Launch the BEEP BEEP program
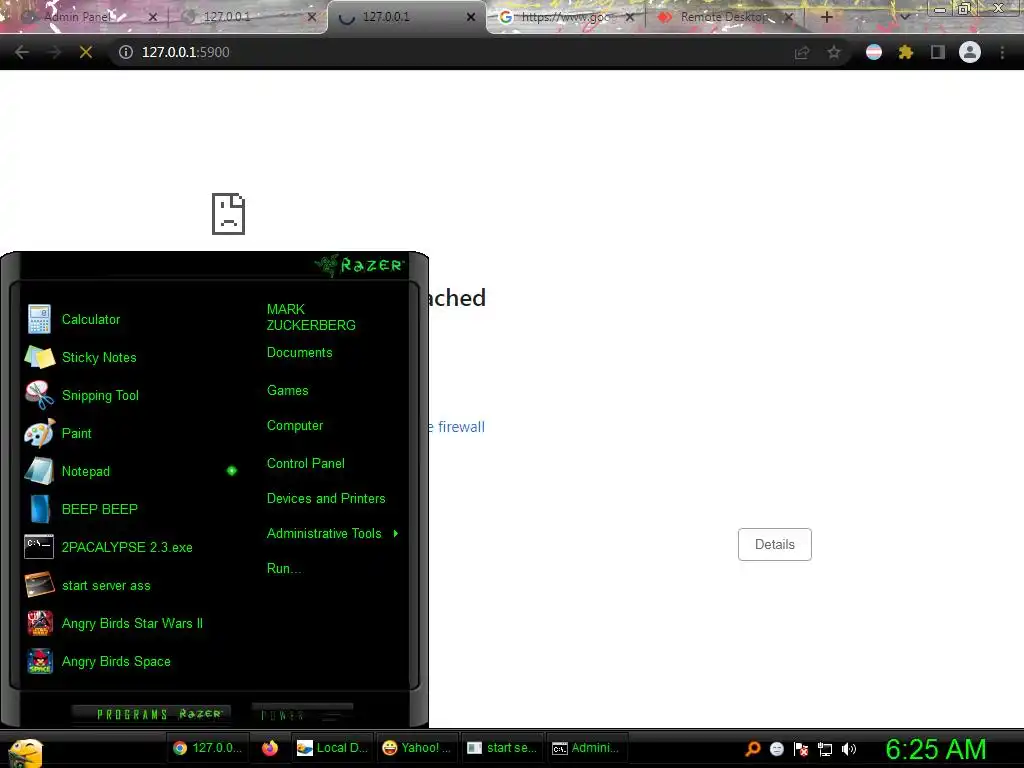 point(99,509)
